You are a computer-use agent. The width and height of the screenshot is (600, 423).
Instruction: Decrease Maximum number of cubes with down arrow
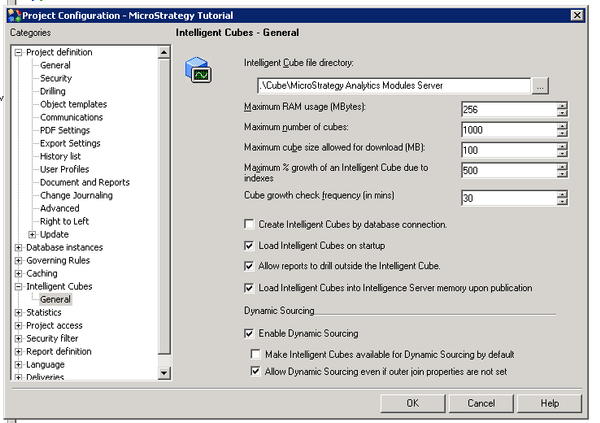click(x=562, y=134)
